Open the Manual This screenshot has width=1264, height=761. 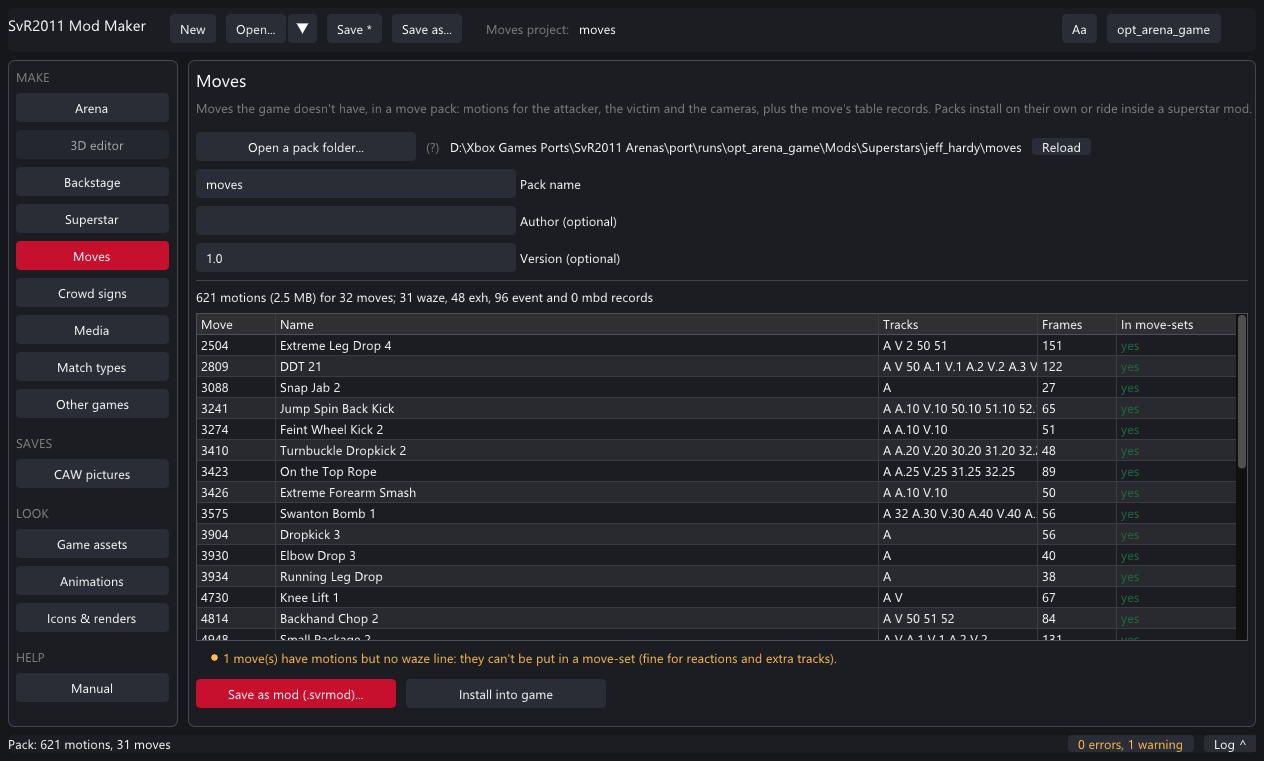(x=92, y=688)
